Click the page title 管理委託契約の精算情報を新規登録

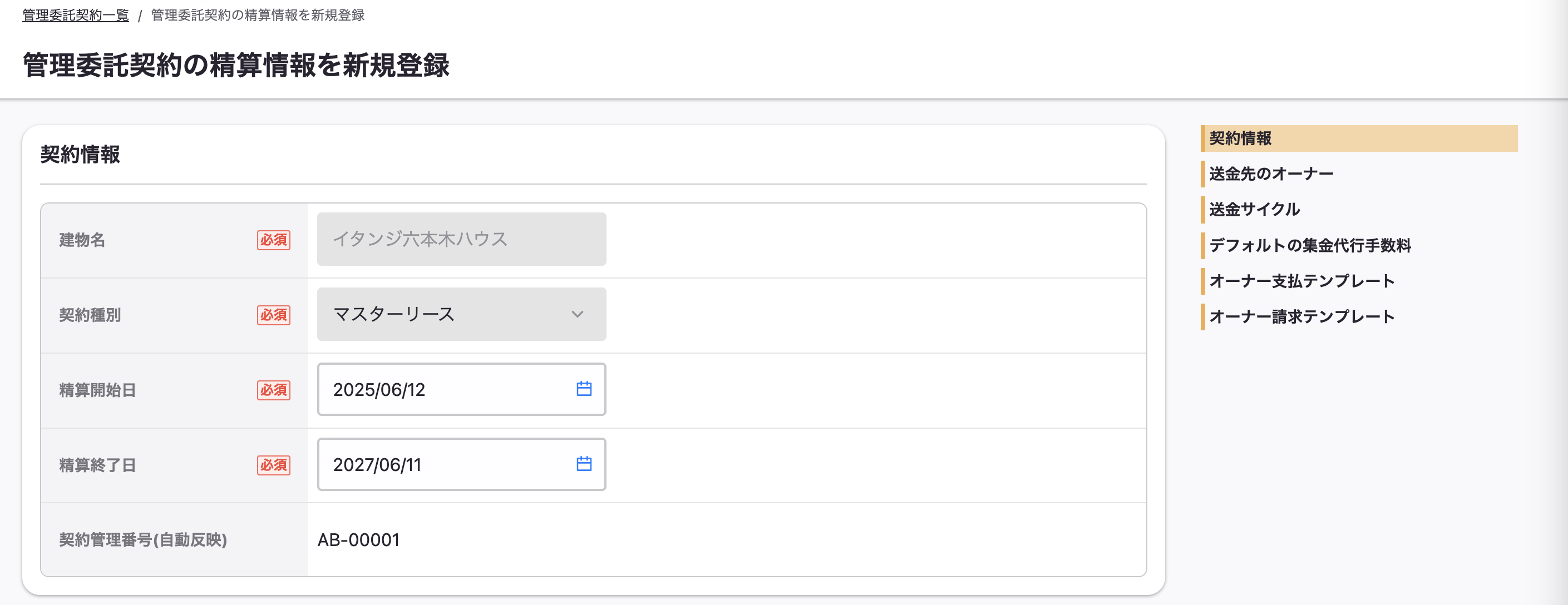pyautogui.click(x=236, y=65)
